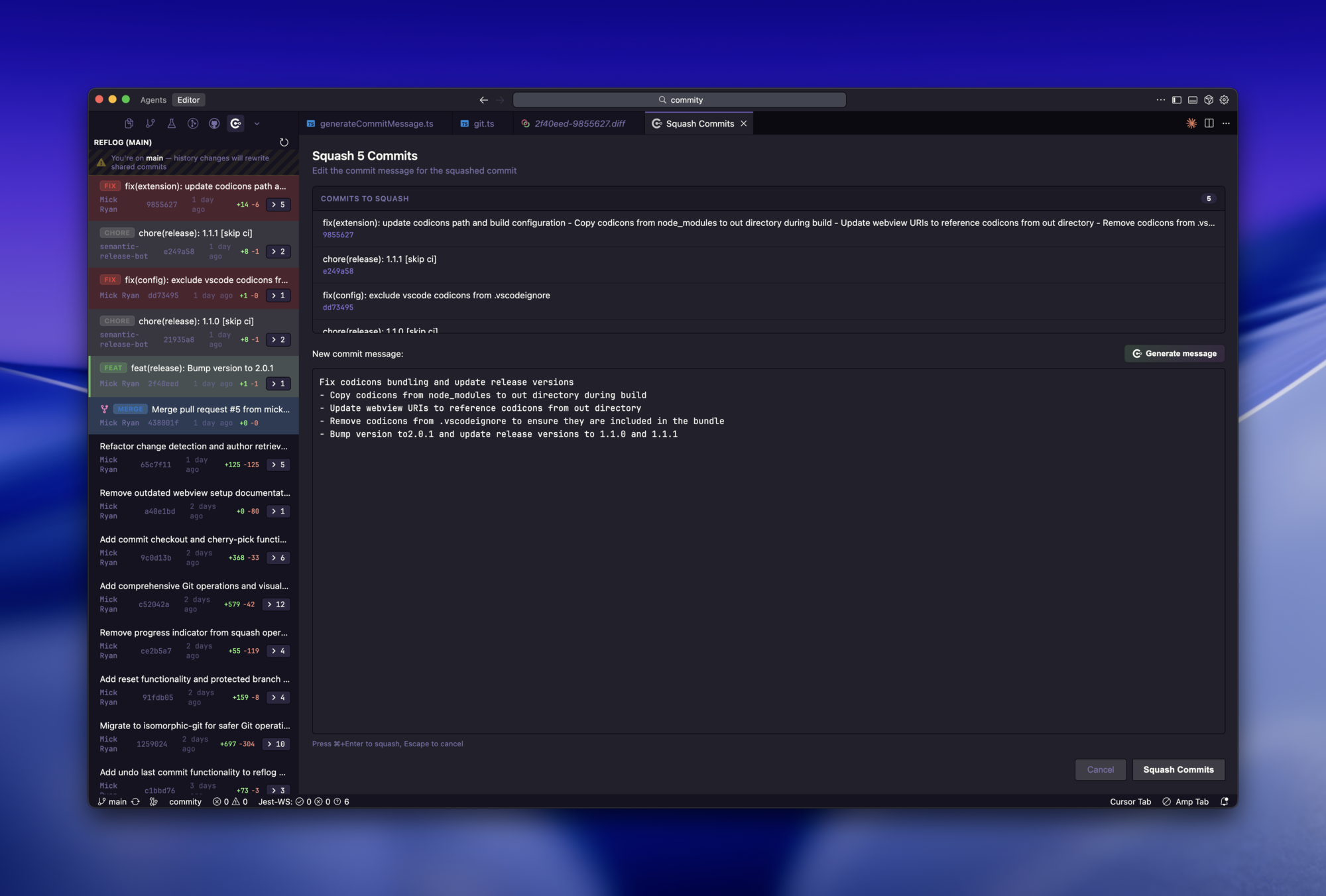Open the GitHub icon in activity bar
The height and width of the screenshot is (896, 1326).
click(214, 123)
